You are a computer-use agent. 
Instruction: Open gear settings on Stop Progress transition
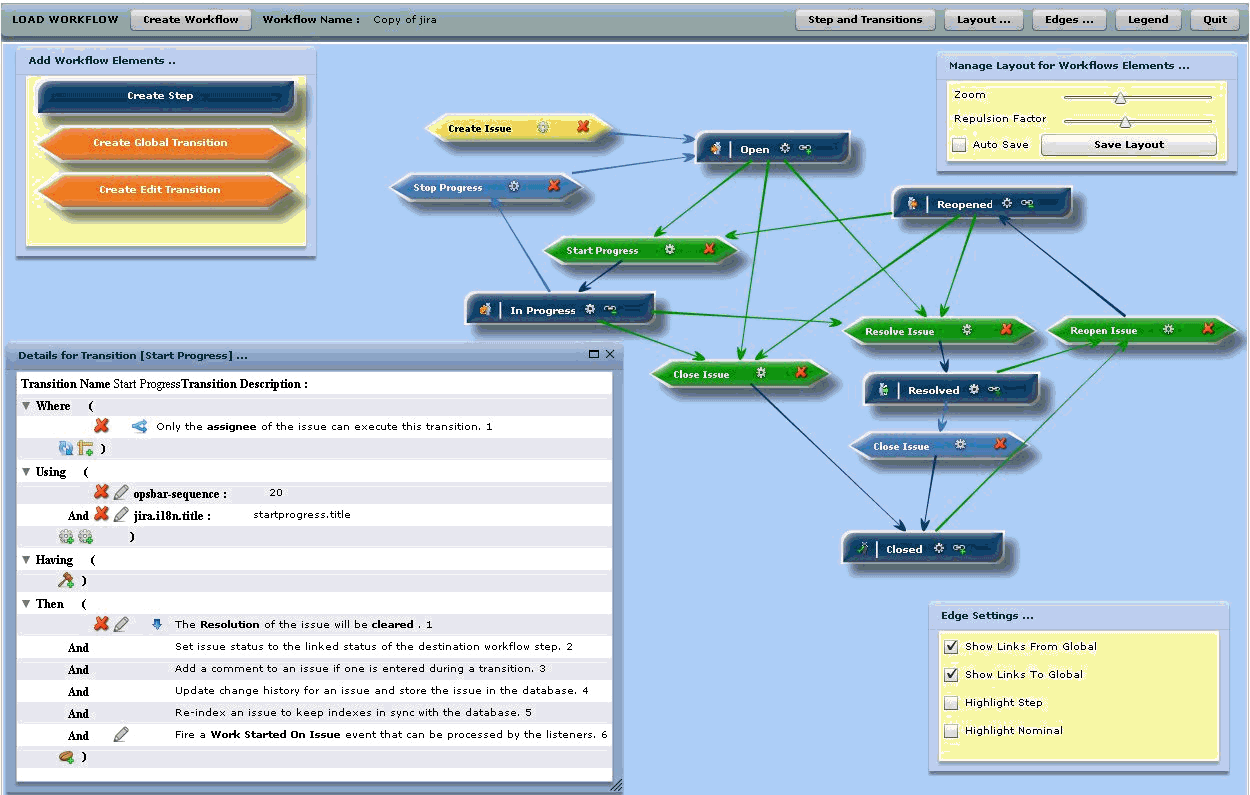[514, 186]
